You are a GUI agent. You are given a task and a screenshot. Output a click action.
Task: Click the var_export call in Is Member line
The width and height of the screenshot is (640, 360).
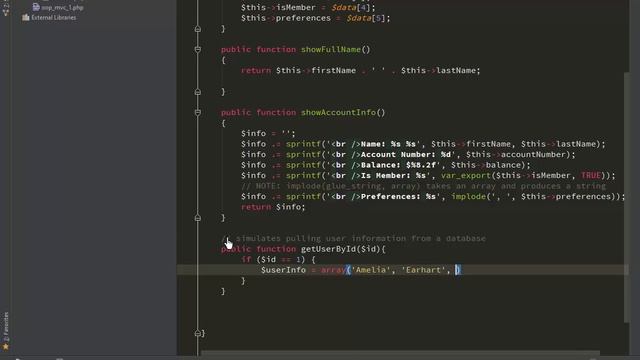(x=466, y=176)
